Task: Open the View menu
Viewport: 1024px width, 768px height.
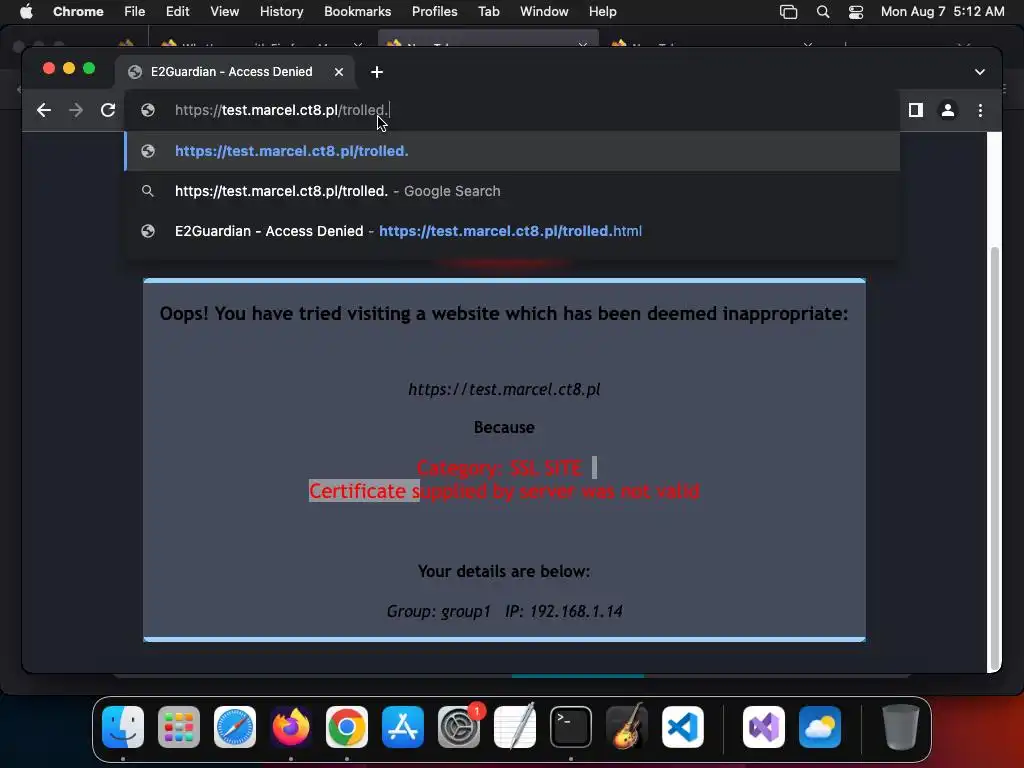Action: (x=224, y=12)
